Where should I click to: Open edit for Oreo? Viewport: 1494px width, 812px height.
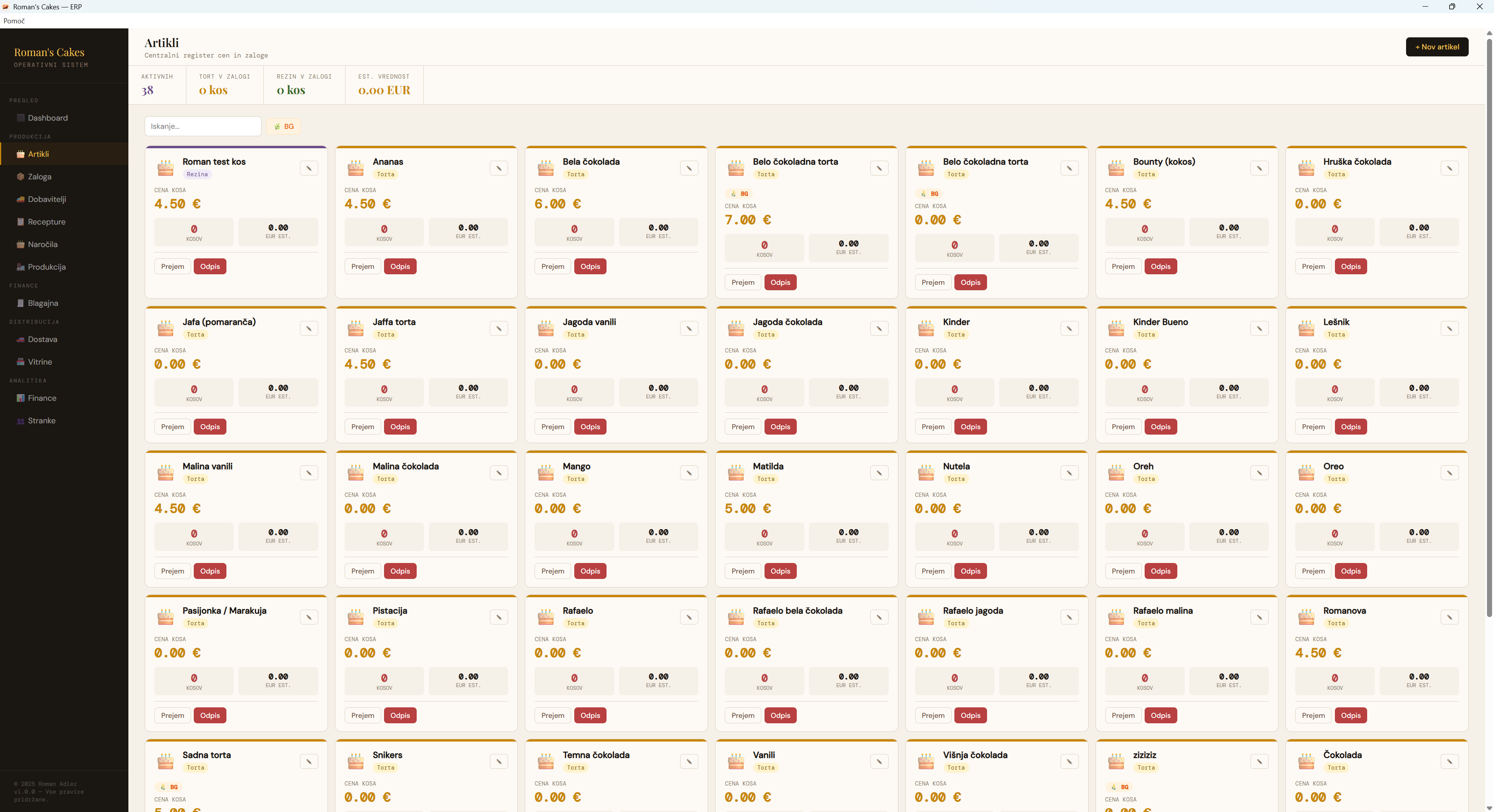pos(1449,473)
